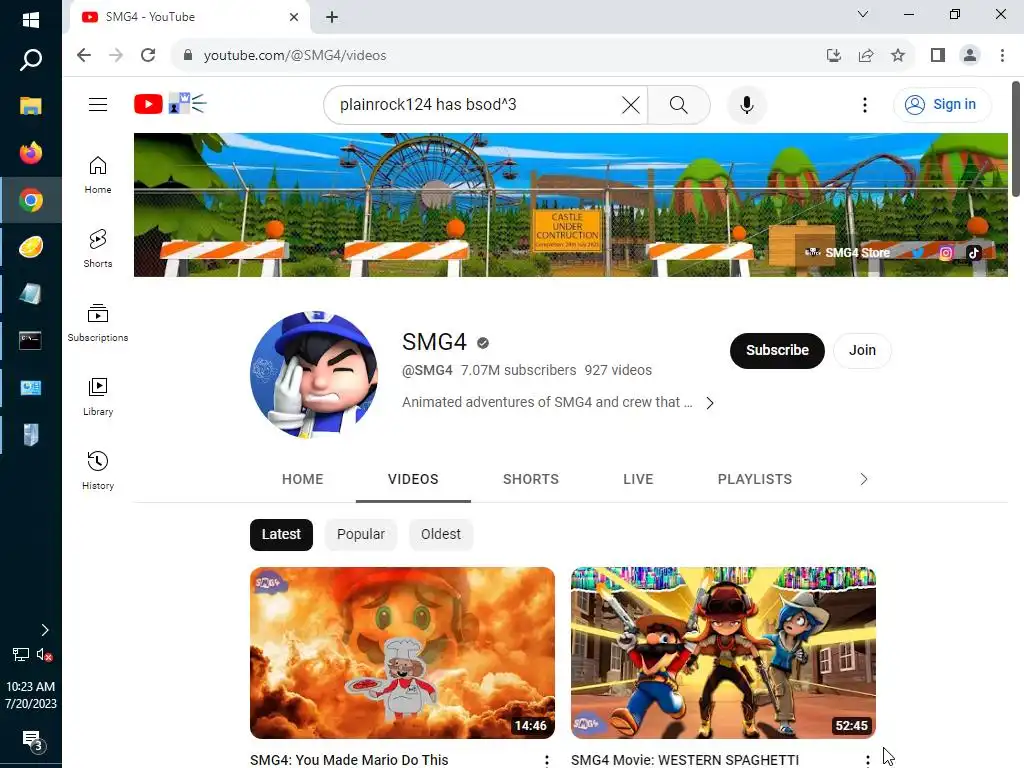Click browser forward arrow
Image resolution: width=1024 pixels, height=768 pixels.
point(116,56)
